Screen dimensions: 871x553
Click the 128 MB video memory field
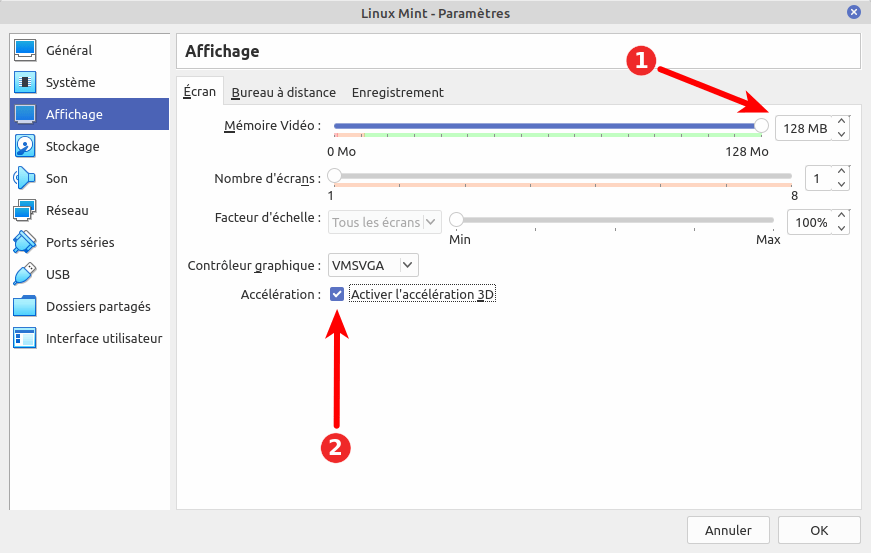click(804, 128)
